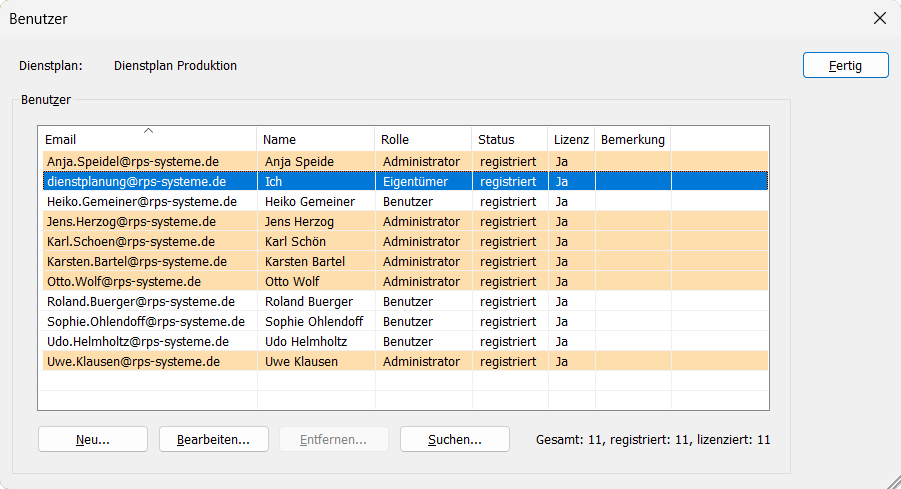Click Benutzer role of Roland Buerger

point(423,302)
